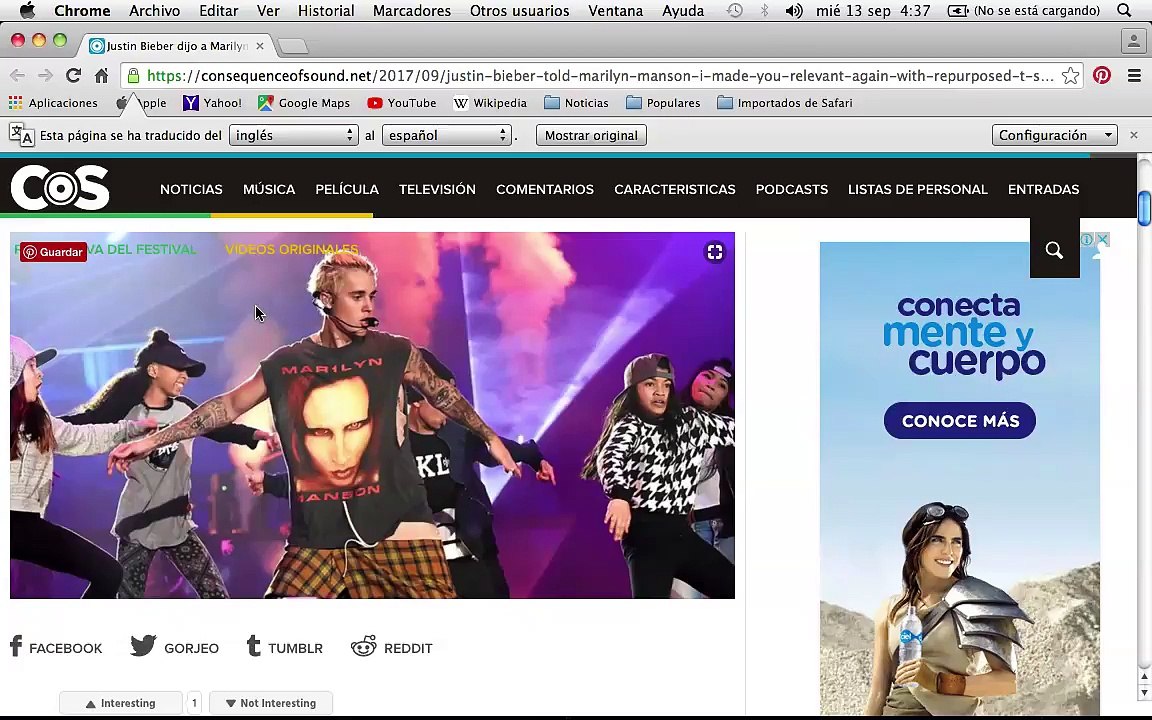The width and height of the screenshot is (1152, 720).
Task: Open the Ver menu
Action: (x=268, y=10)
